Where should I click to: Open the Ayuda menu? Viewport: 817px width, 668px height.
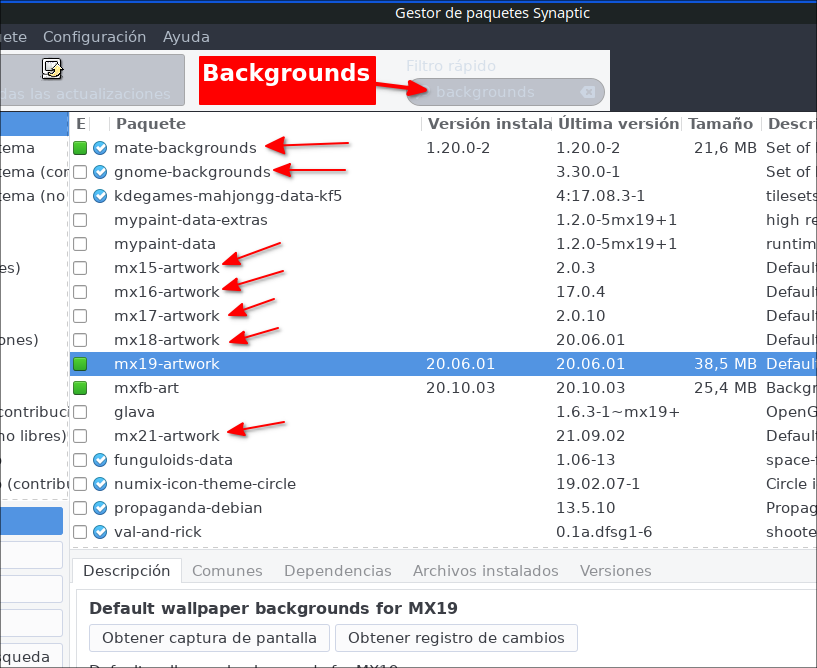[186, 37]
